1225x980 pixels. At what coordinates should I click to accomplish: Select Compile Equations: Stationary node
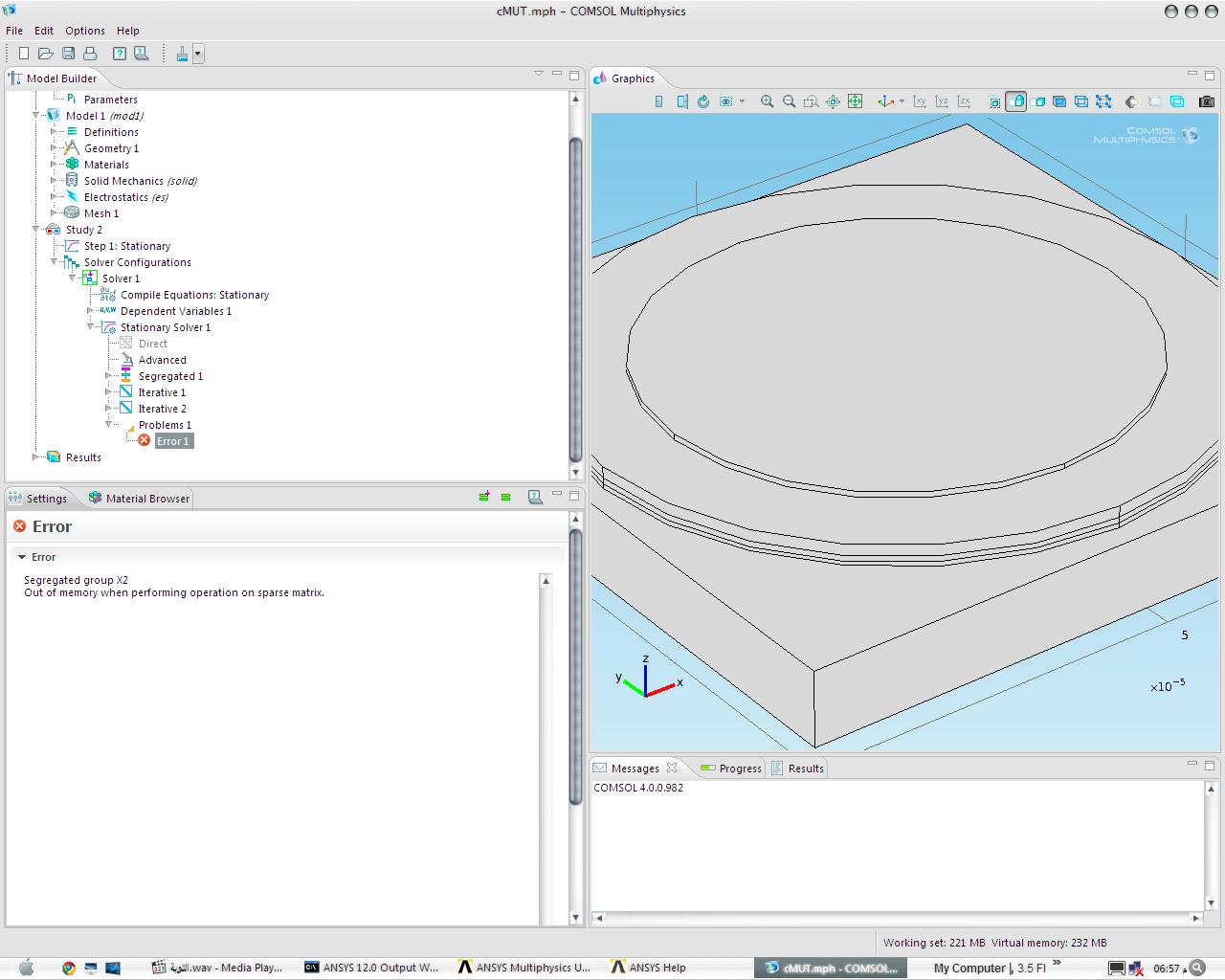click(x=194, y=295)
